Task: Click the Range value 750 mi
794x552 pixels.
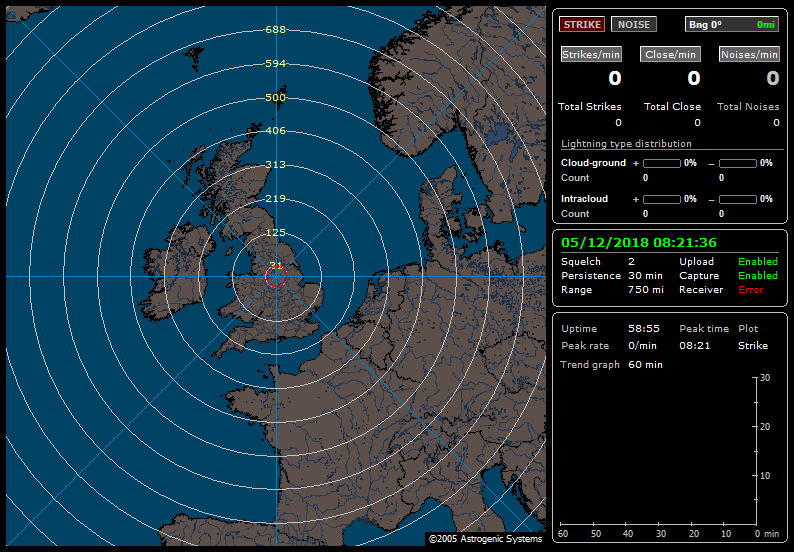Action: point(646,290)
